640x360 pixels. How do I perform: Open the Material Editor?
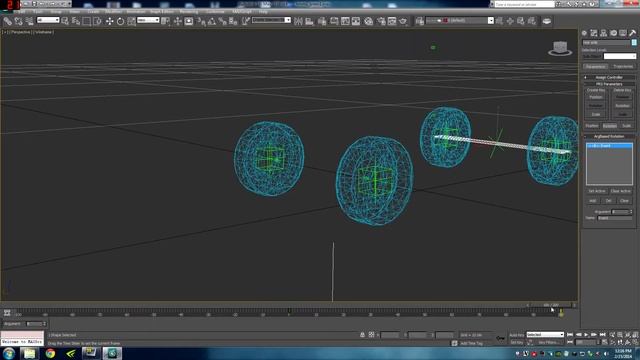(369, 21)
